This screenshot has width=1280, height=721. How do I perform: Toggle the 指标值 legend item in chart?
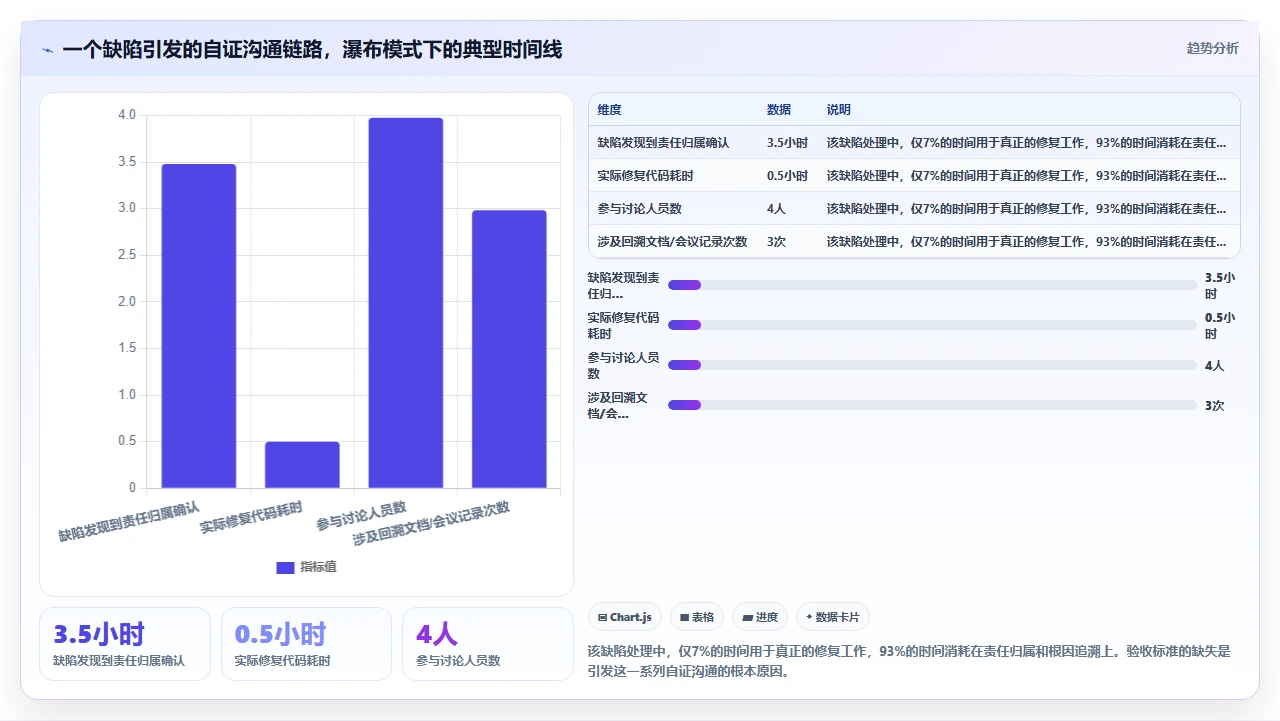pos(306,567)
